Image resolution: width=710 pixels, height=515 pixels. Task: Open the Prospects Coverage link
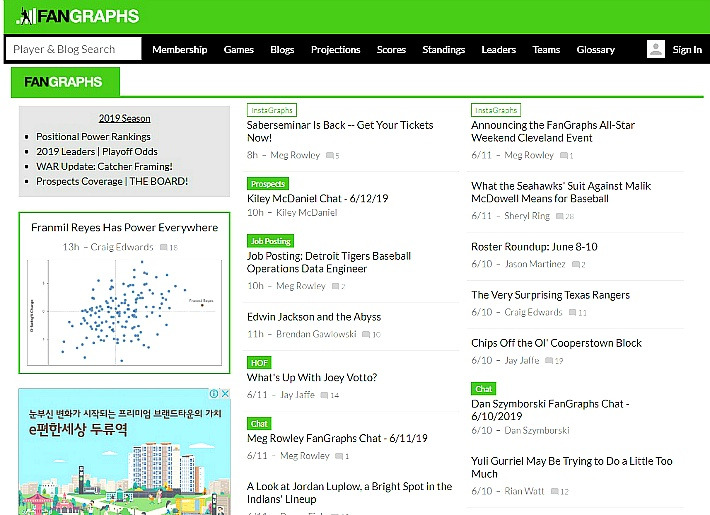pos(79,182)
